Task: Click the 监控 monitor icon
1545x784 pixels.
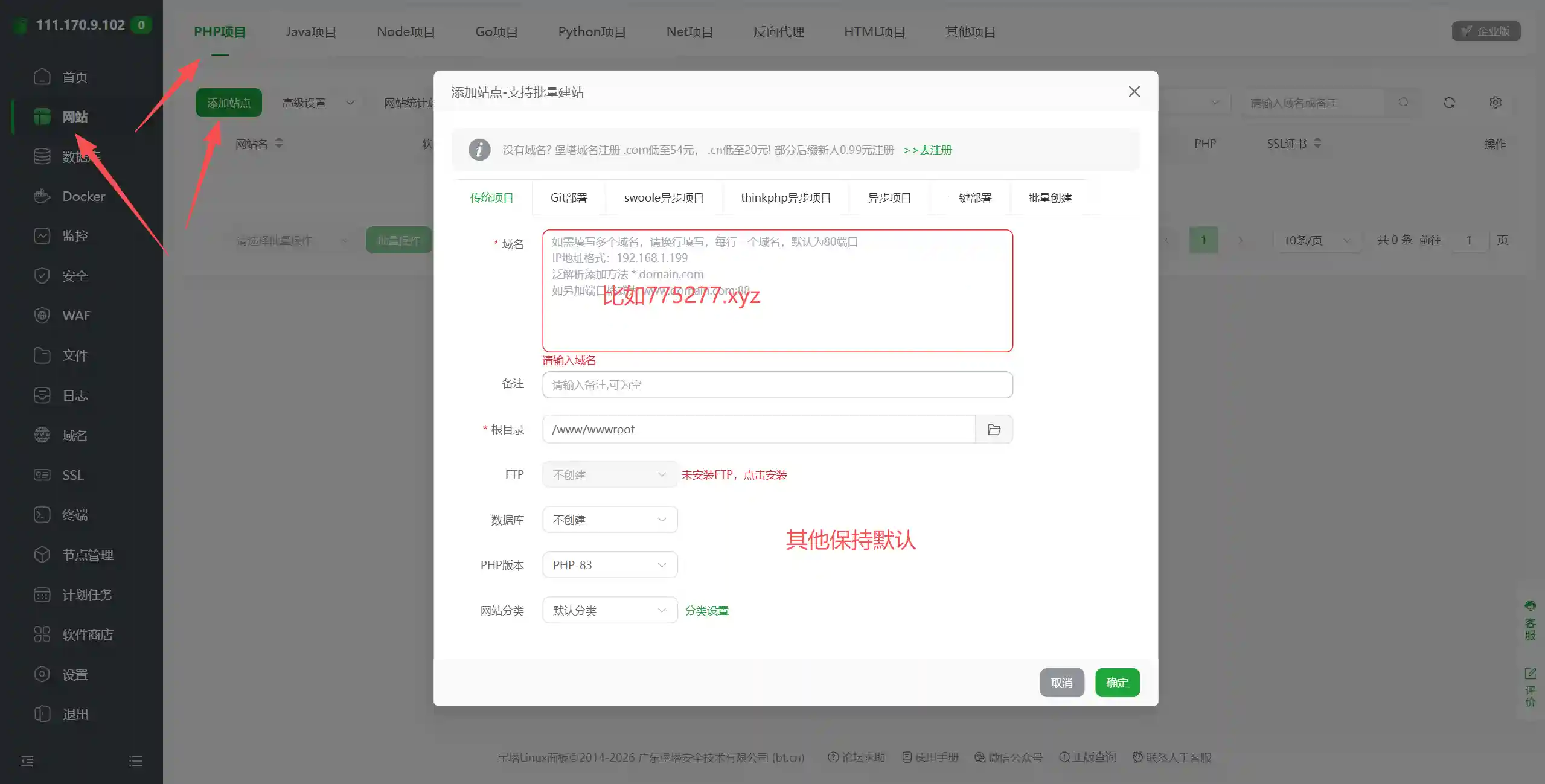Action: pyautogui.click(x=42, y=236)
